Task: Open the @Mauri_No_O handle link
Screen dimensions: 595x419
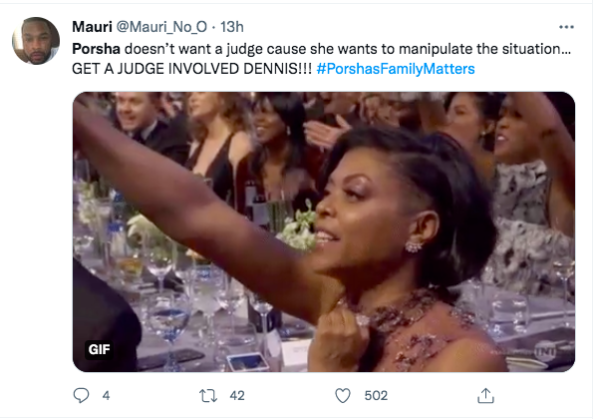Action: click(x=162, y=27)
